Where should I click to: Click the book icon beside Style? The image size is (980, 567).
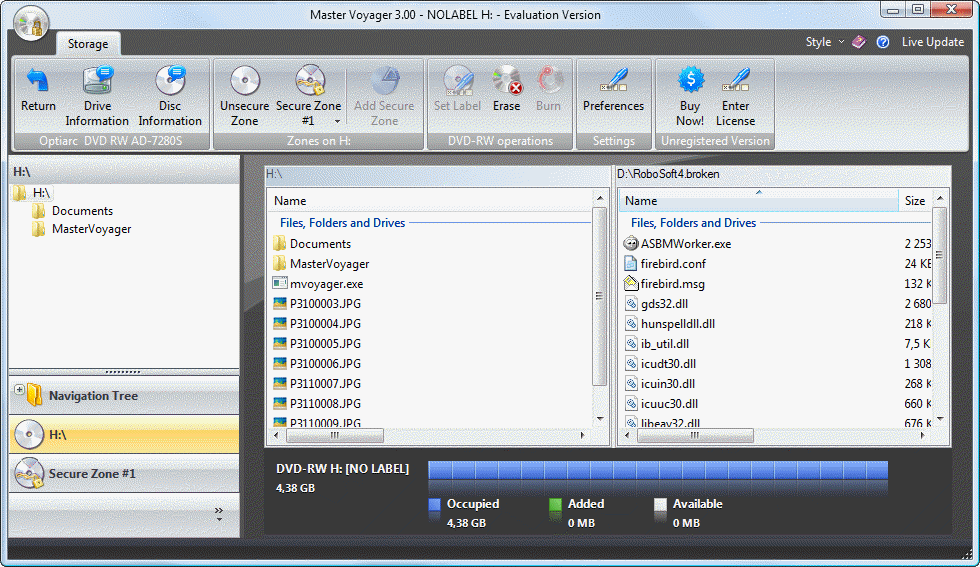pyautogui.click(x=859, y=42)
